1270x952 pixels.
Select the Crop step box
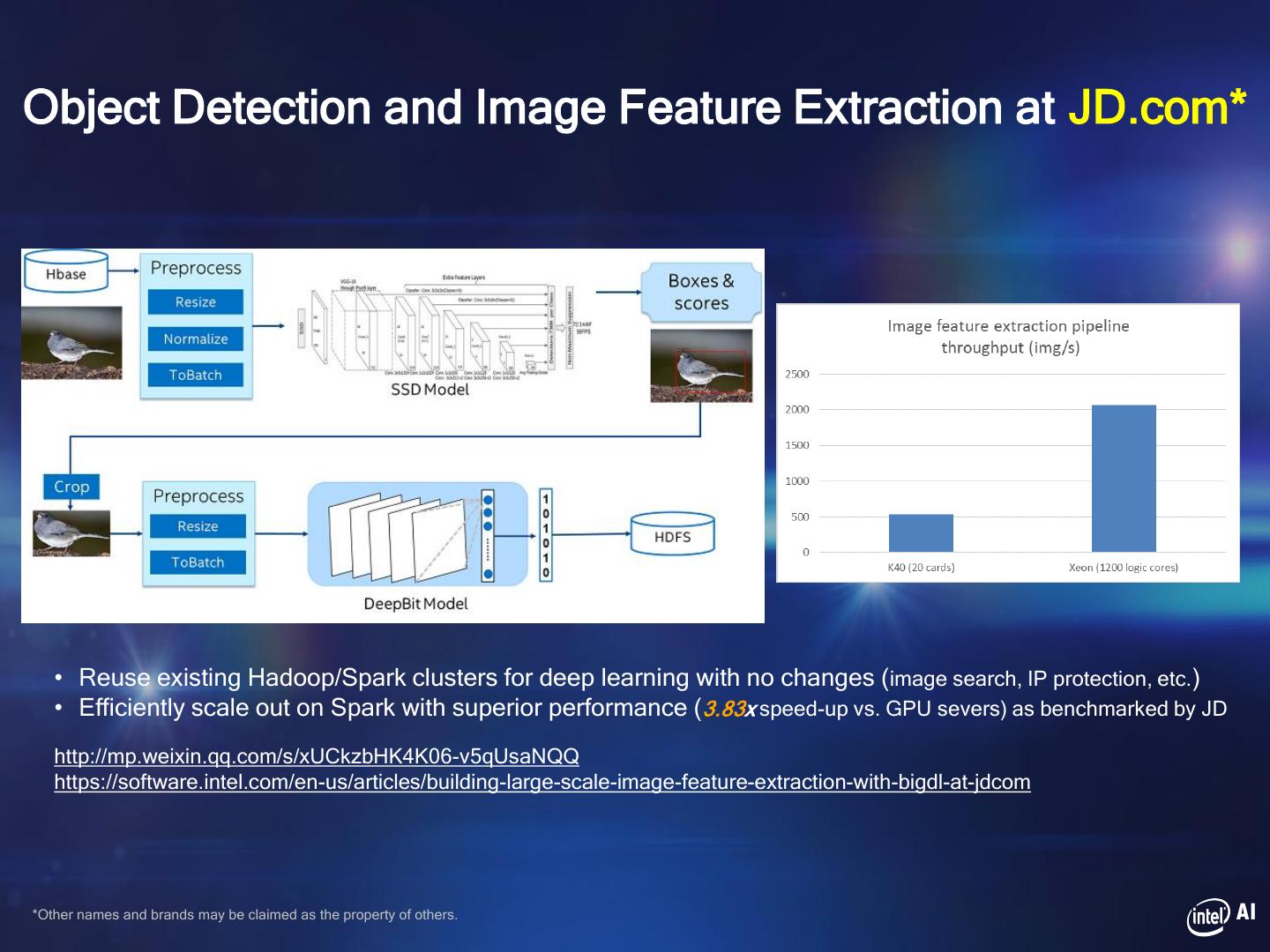pos(71,487)
